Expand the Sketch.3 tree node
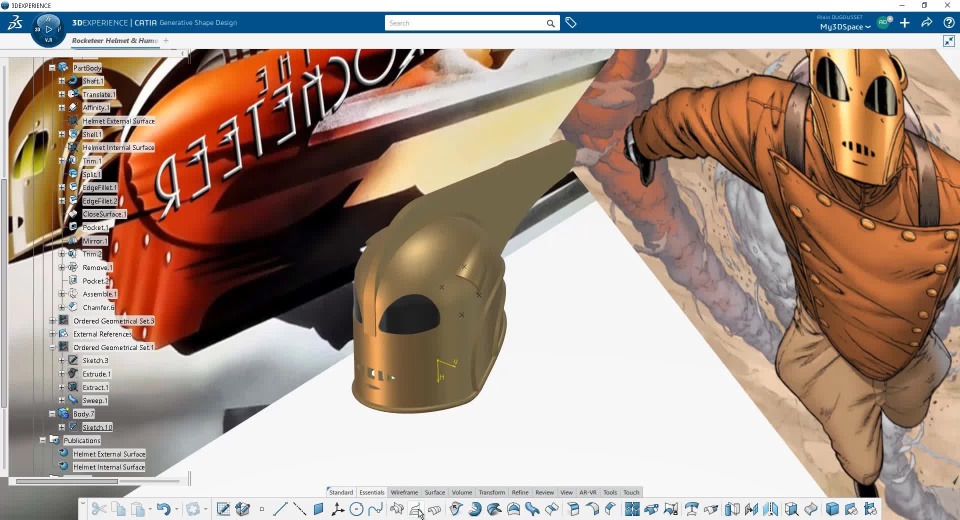This screenshot has height=520, width=960. 62,361
